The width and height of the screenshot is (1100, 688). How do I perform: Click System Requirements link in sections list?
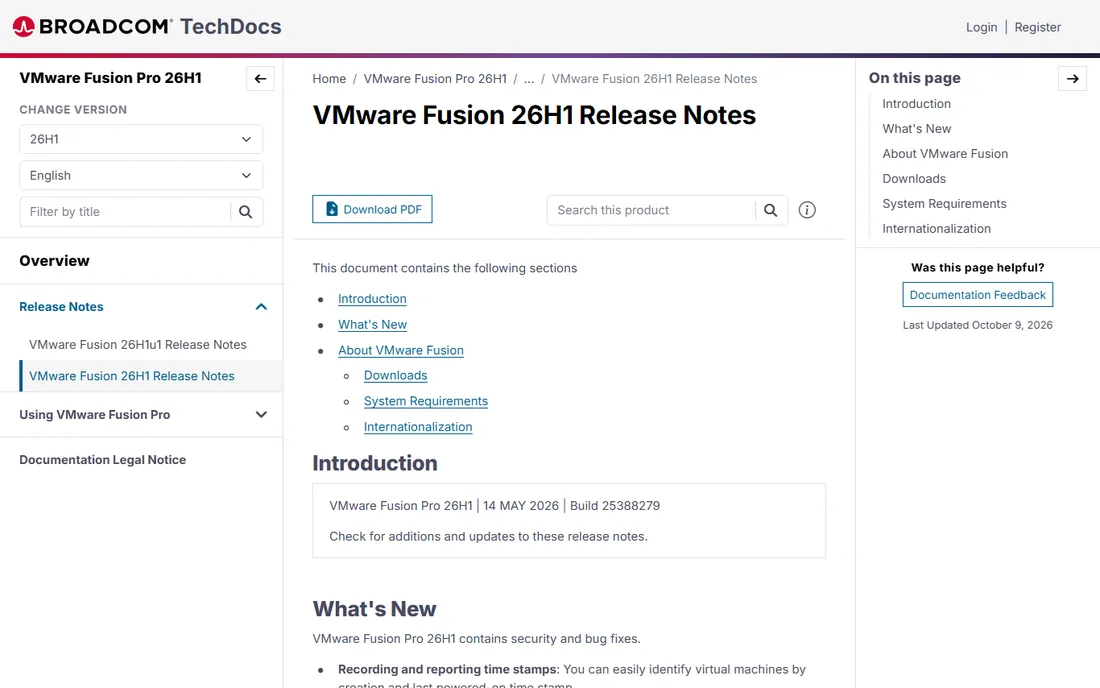pos(425,401)
